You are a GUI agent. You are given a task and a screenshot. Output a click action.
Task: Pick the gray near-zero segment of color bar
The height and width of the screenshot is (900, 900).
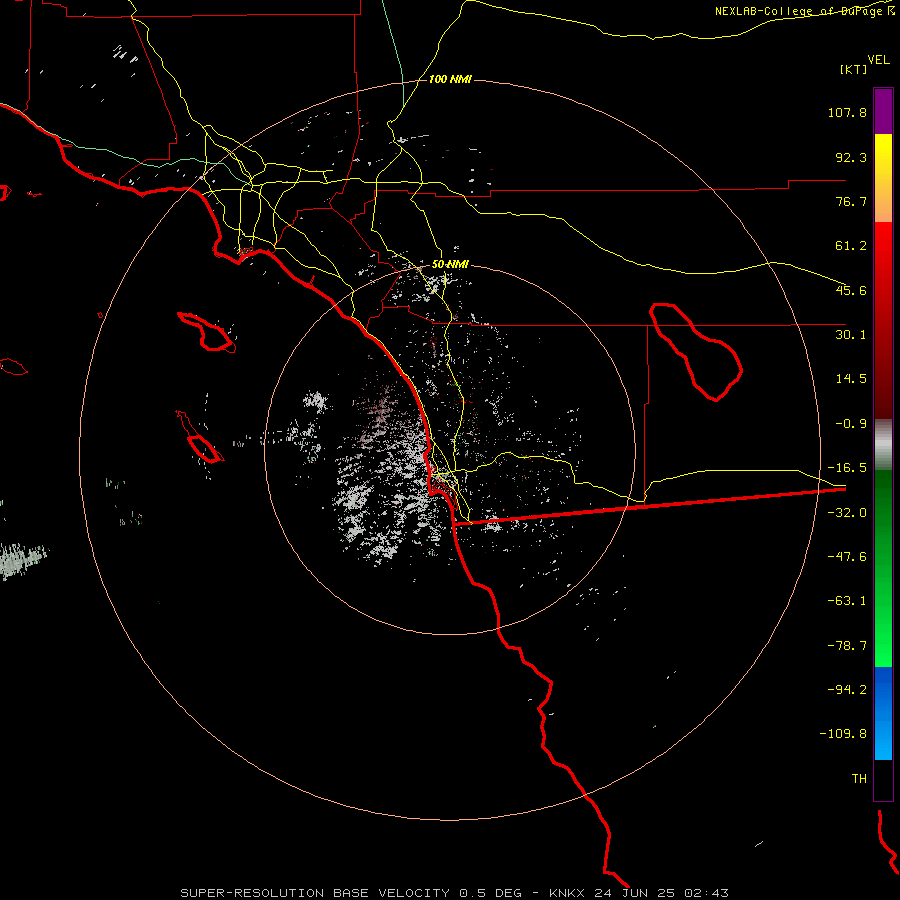(883, 445)
